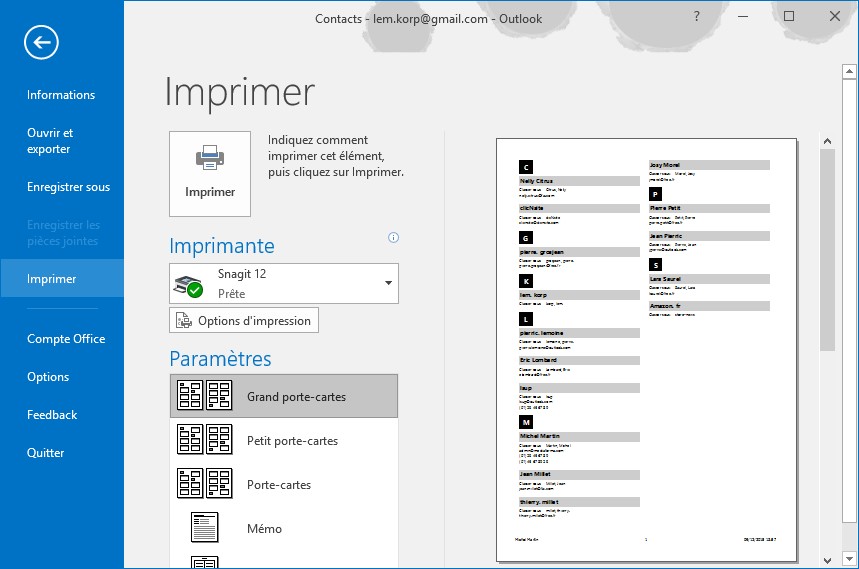Screen dimensions: 859x569
Task: Open Outlook Options from sidebar
Action: coord(48,377)
